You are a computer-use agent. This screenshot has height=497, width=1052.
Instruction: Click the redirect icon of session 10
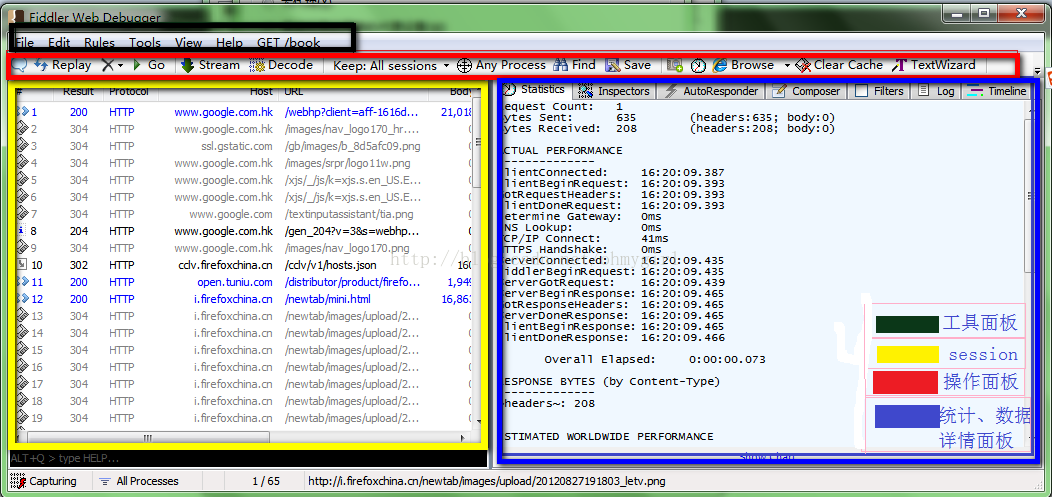(21, 265)
